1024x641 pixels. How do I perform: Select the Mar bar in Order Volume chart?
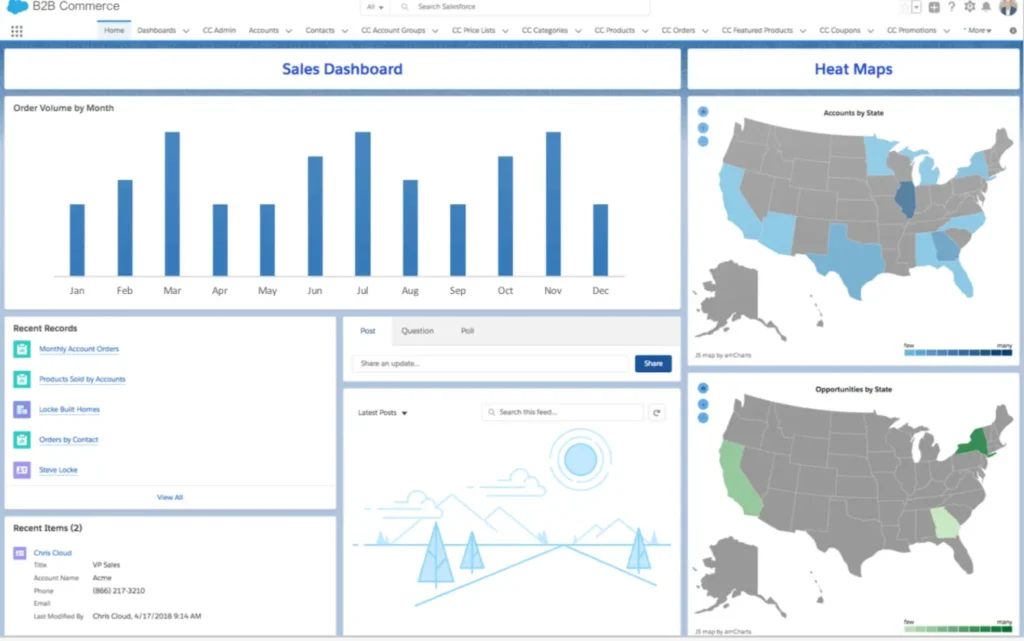pyautogui.click(x=172, y=204)
